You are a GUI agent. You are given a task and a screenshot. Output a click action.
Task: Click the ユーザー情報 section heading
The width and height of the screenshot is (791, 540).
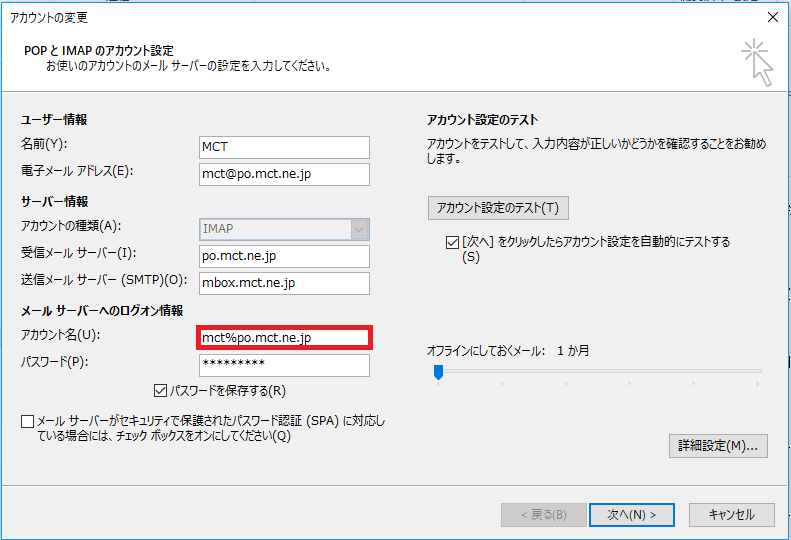pos(54,120)
